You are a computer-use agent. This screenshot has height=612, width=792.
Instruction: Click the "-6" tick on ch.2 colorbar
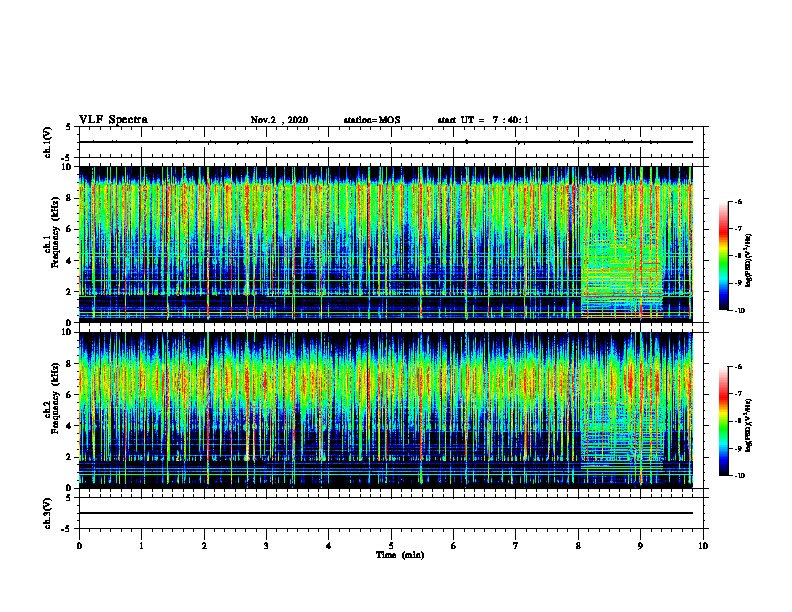738,367
